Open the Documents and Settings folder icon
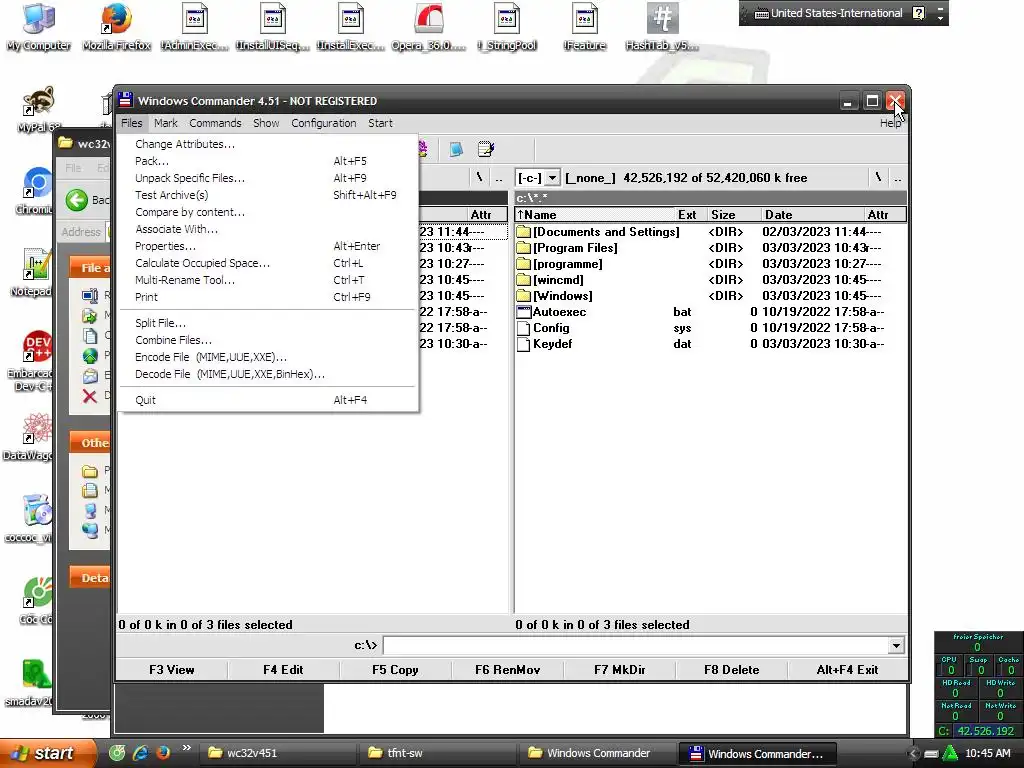The width and height of the screenshot is (1024, 768). (523, 232)
